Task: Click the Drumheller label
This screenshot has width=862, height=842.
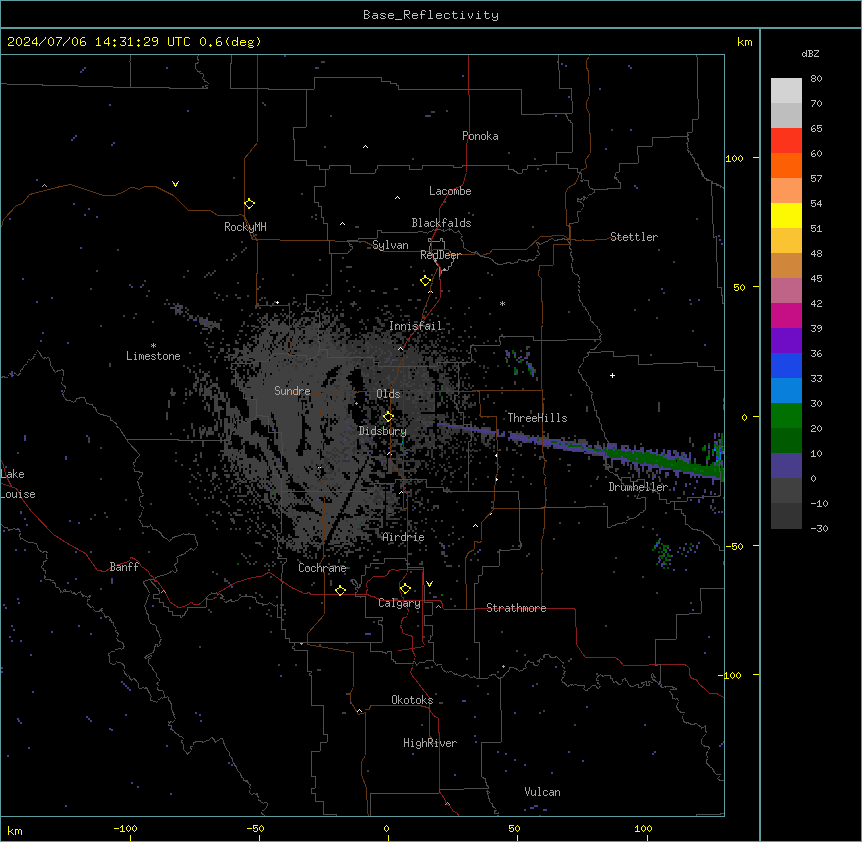Action: (638, 487)
